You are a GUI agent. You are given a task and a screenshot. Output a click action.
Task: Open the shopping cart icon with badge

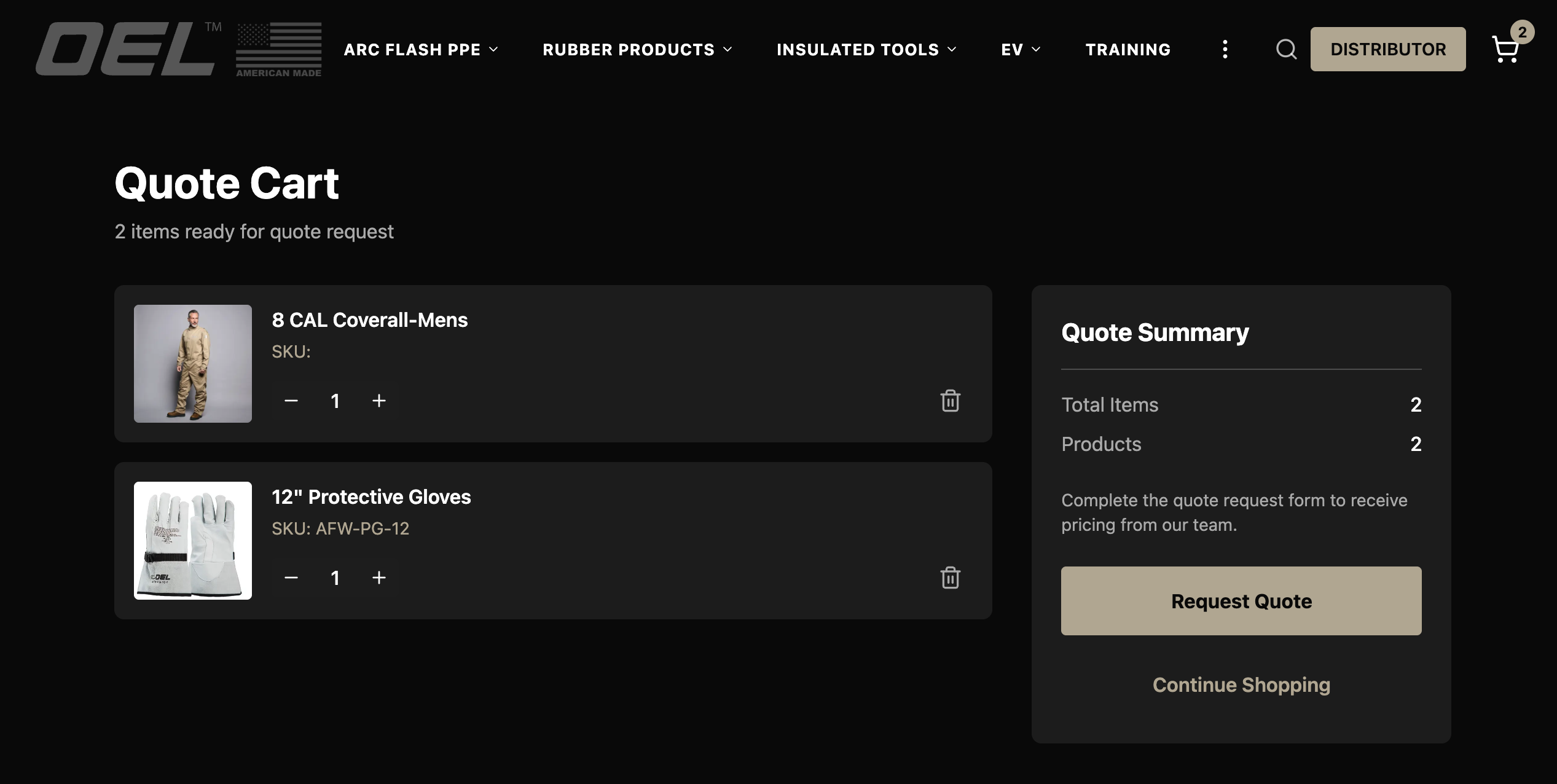pyautogui.click(x=1506, y=49)
